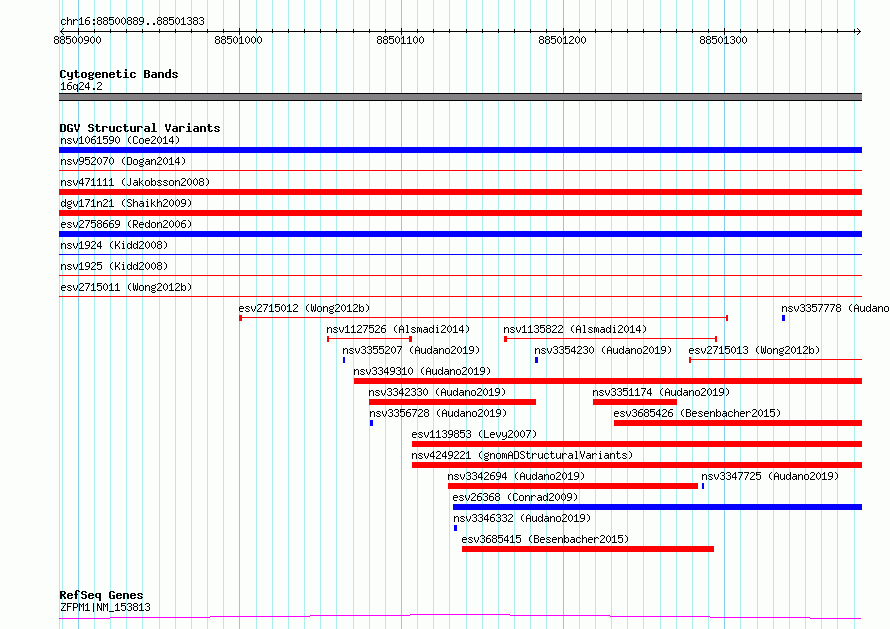Image resolution: width=890 pixels, height=629 pixels.
Task: Open nsv4249221 (gnomADStructuralVariants) label
Action: pyautogui.click(x=522, y=455)
